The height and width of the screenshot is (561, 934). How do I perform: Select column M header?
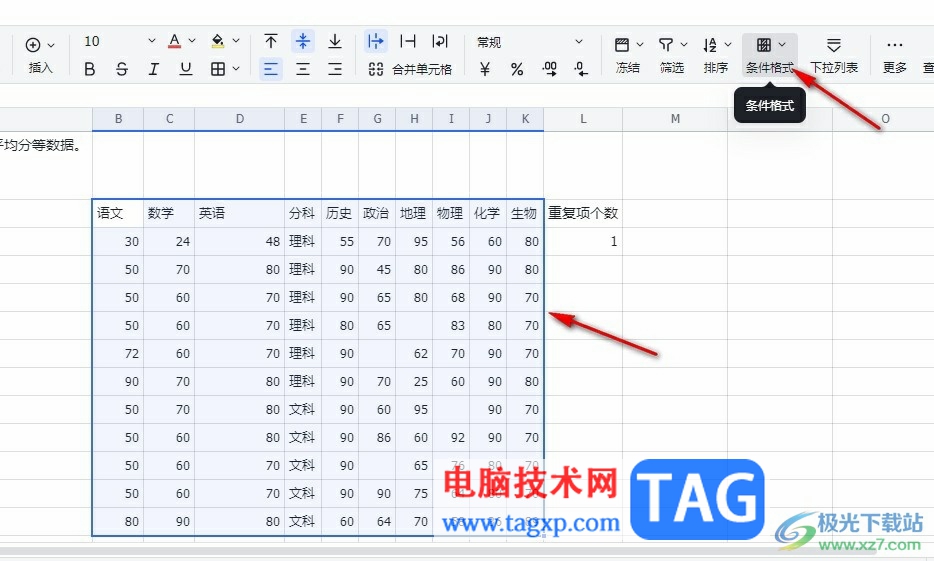click(675, 119)
